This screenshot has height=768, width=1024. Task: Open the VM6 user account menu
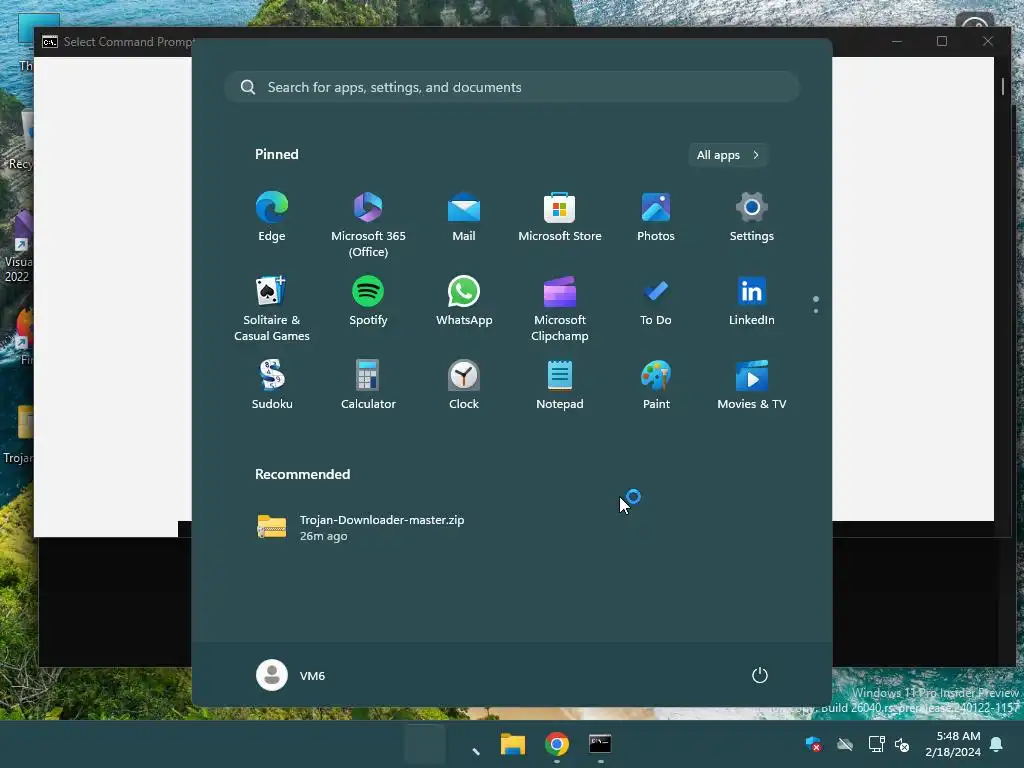click(291, 675)
